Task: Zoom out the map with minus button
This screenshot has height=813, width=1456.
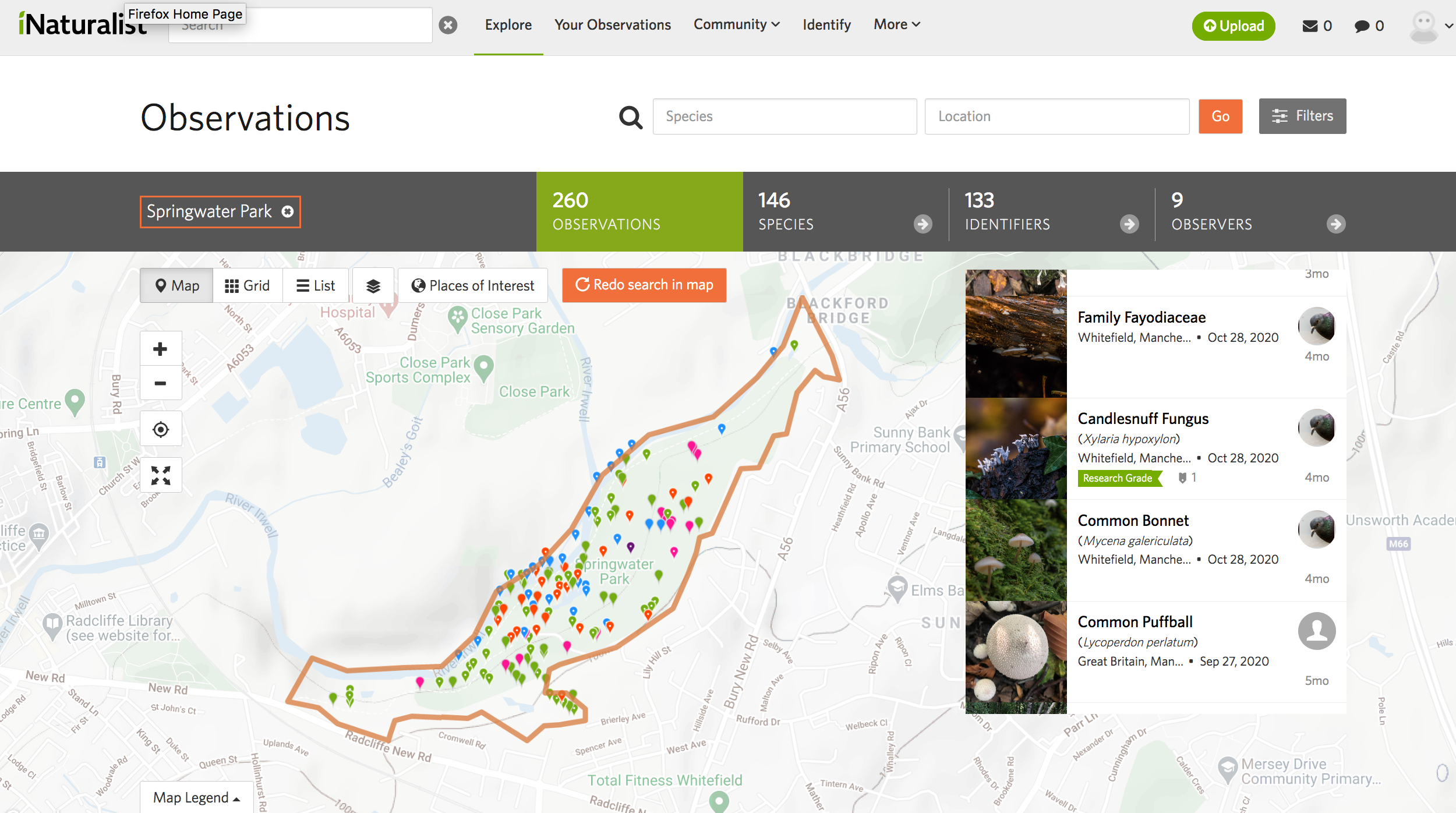Action: tap(160, 383)
